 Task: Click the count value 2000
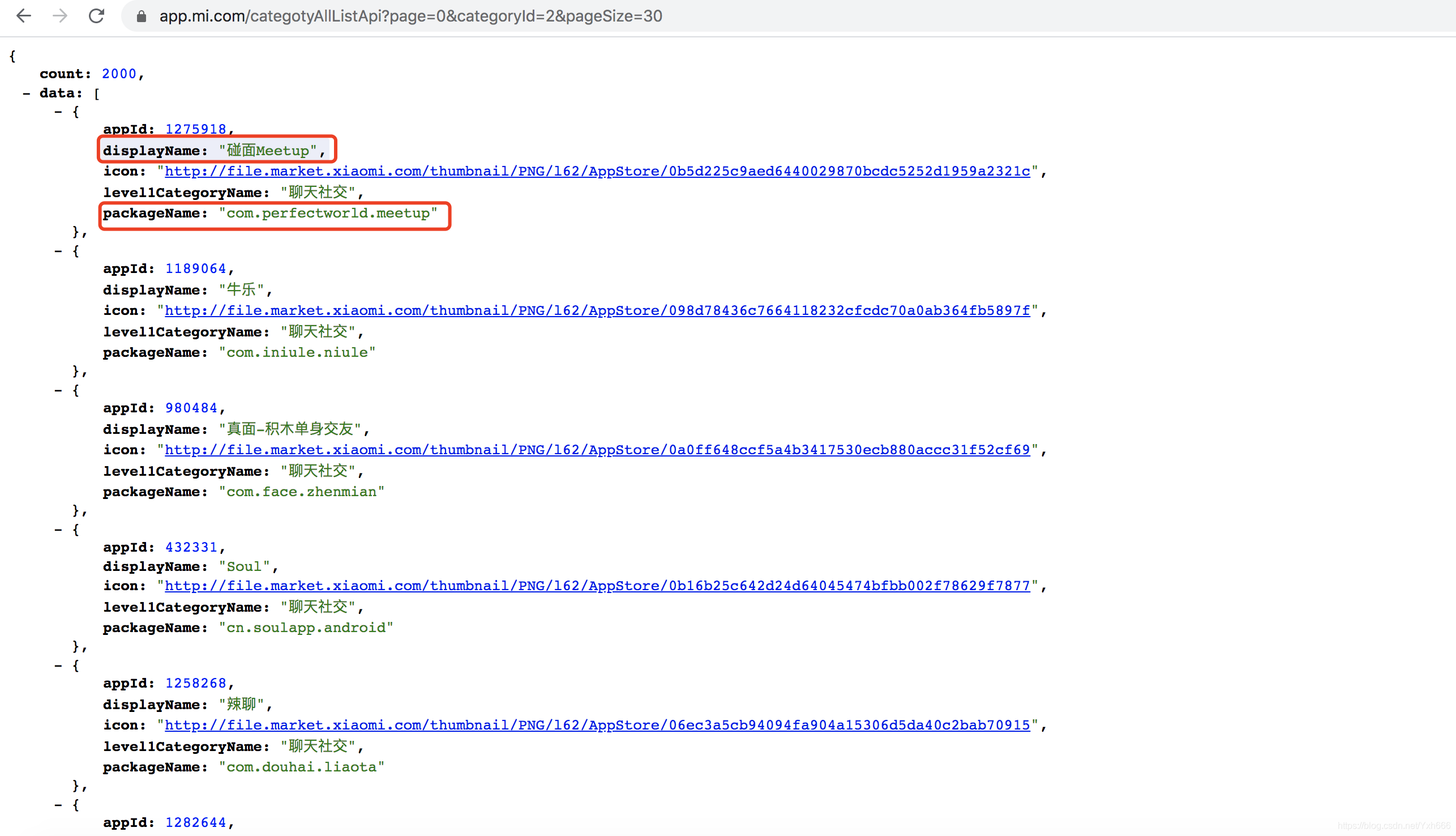point(119,74)
